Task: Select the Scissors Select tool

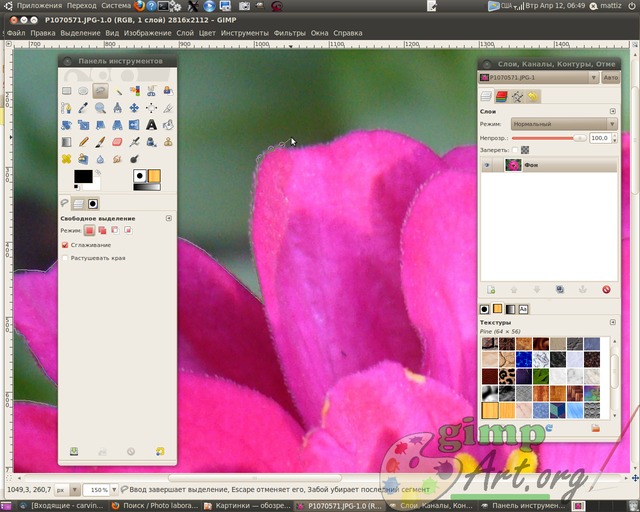Action: (151, 91)
